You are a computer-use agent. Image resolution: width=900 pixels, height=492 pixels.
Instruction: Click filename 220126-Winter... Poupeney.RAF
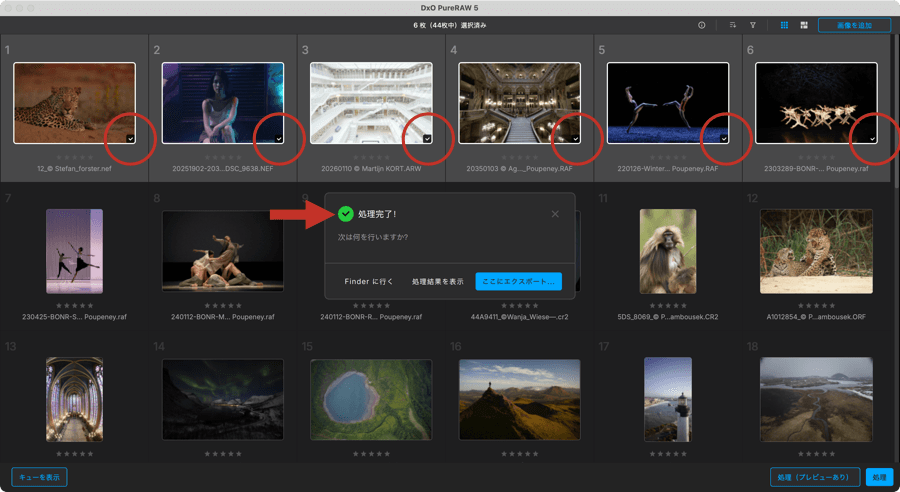[668, 169]
